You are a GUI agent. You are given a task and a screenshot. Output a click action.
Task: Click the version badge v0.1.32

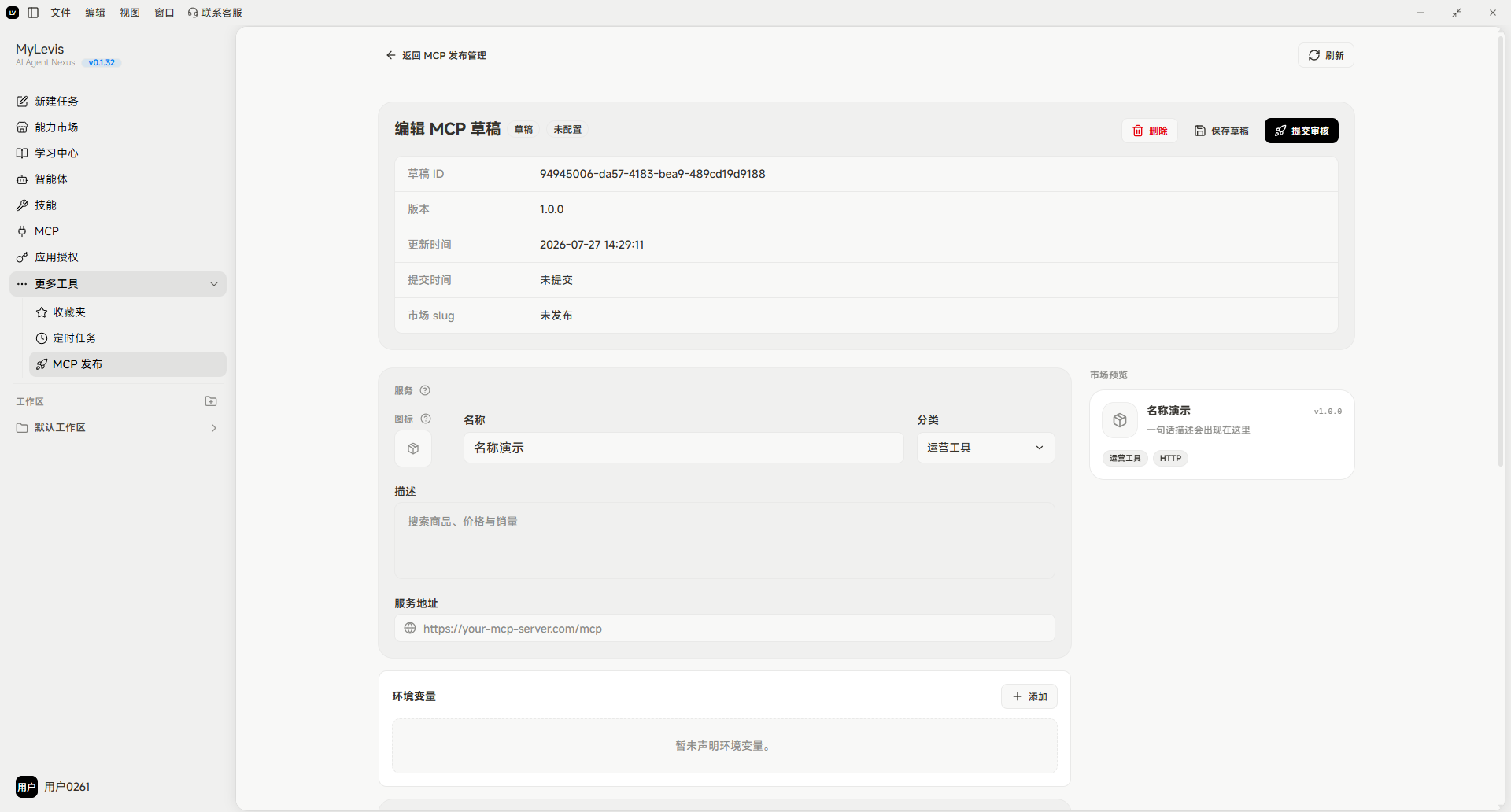[x=102, y=63]
